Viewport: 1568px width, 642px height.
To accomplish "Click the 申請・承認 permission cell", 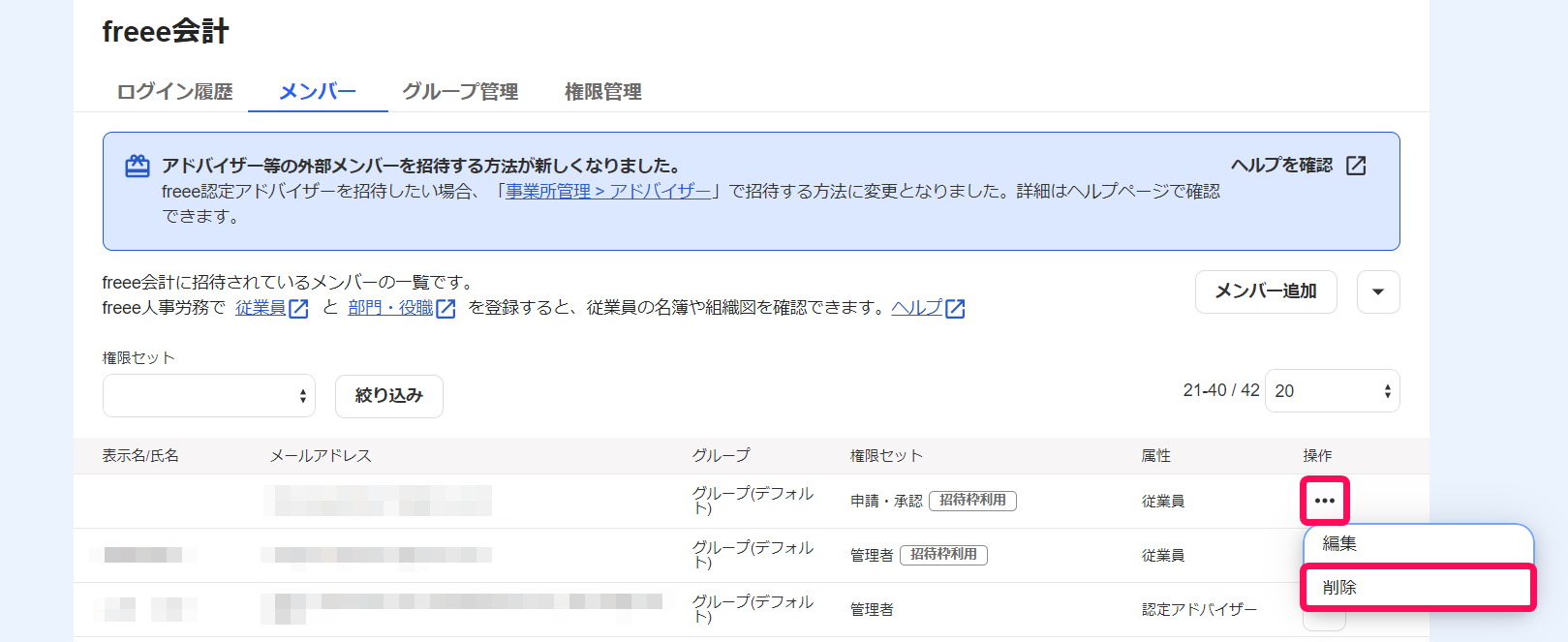I will click(x=886, y=502).
